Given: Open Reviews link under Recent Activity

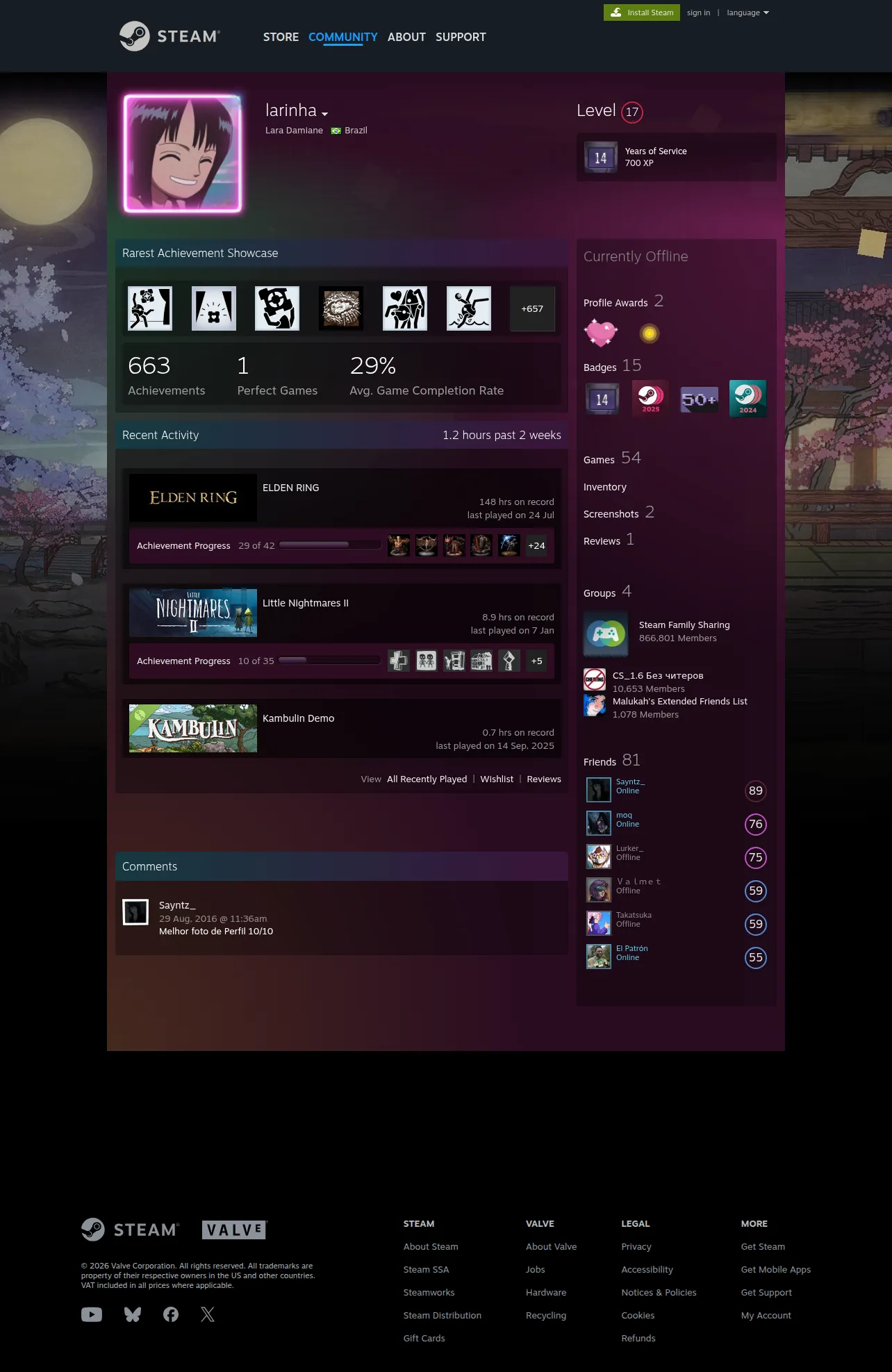Looking at the screenshot, I should click(x=544, y=779).
